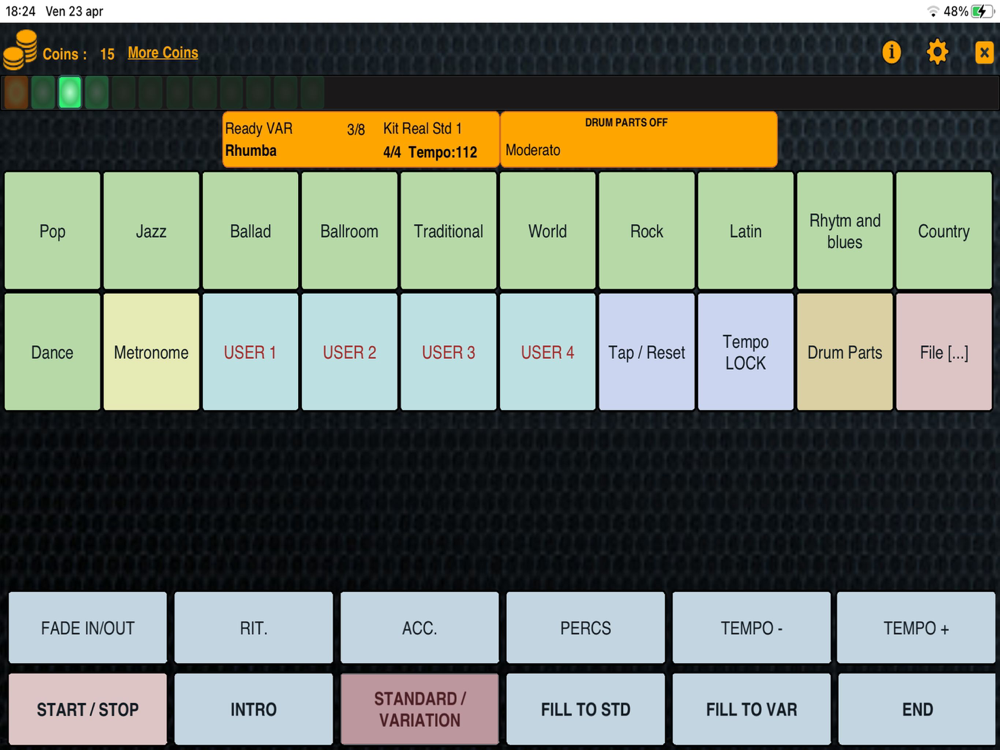This screenshot has height=750, width=1000.
Task: Load the USER 2 preset
Action: point(349,352)
